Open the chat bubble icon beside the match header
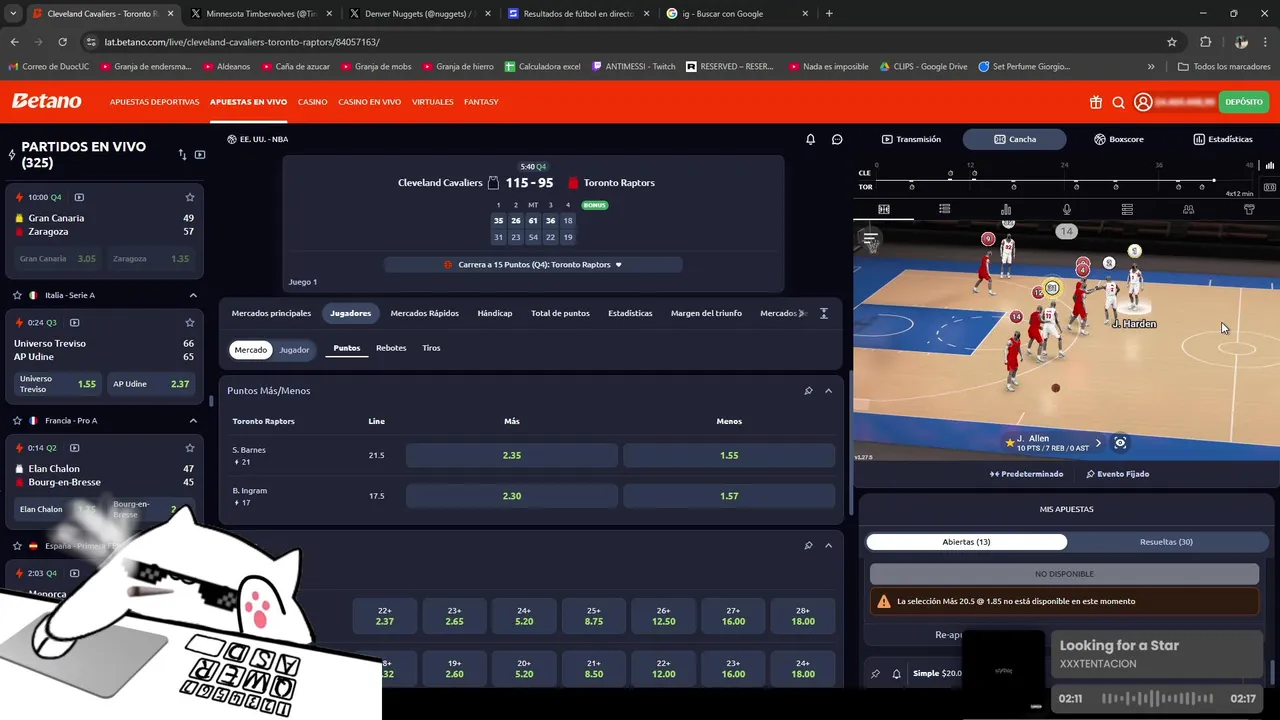 [837, 139]
